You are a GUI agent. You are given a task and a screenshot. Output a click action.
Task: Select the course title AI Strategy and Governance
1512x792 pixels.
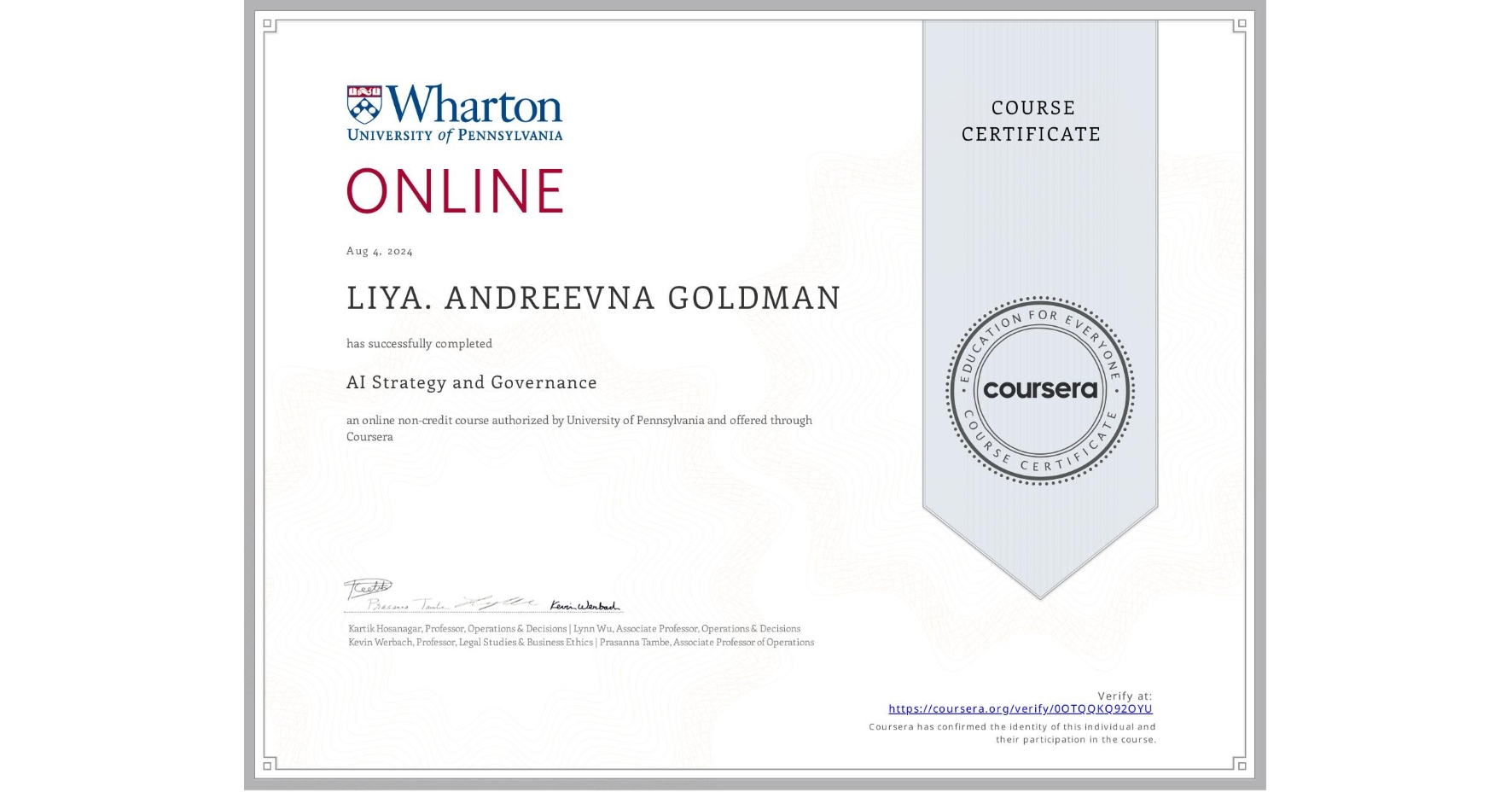471,383
